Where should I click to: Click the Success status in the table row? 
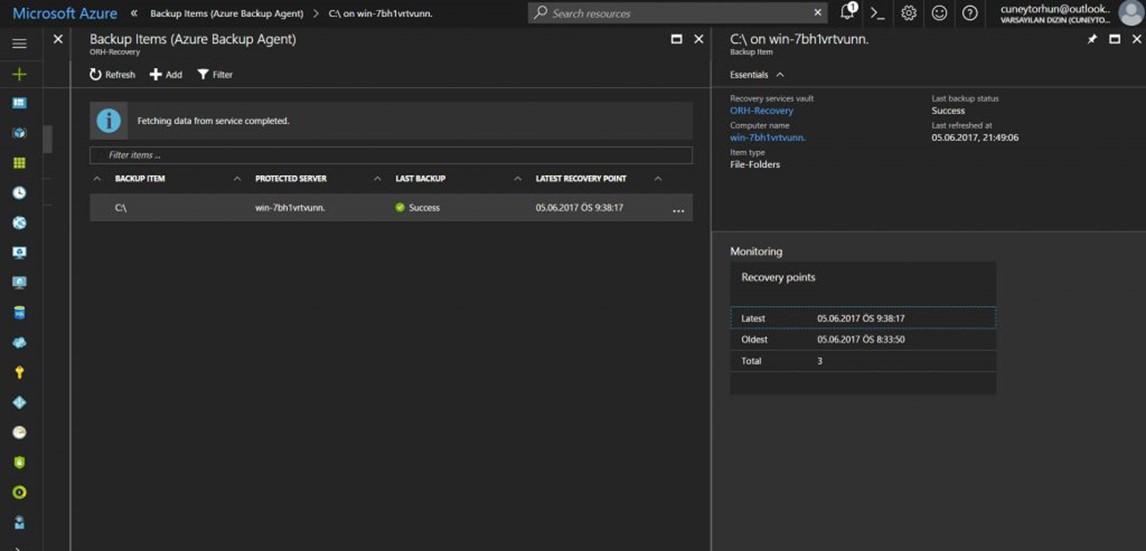click(417, 208)
